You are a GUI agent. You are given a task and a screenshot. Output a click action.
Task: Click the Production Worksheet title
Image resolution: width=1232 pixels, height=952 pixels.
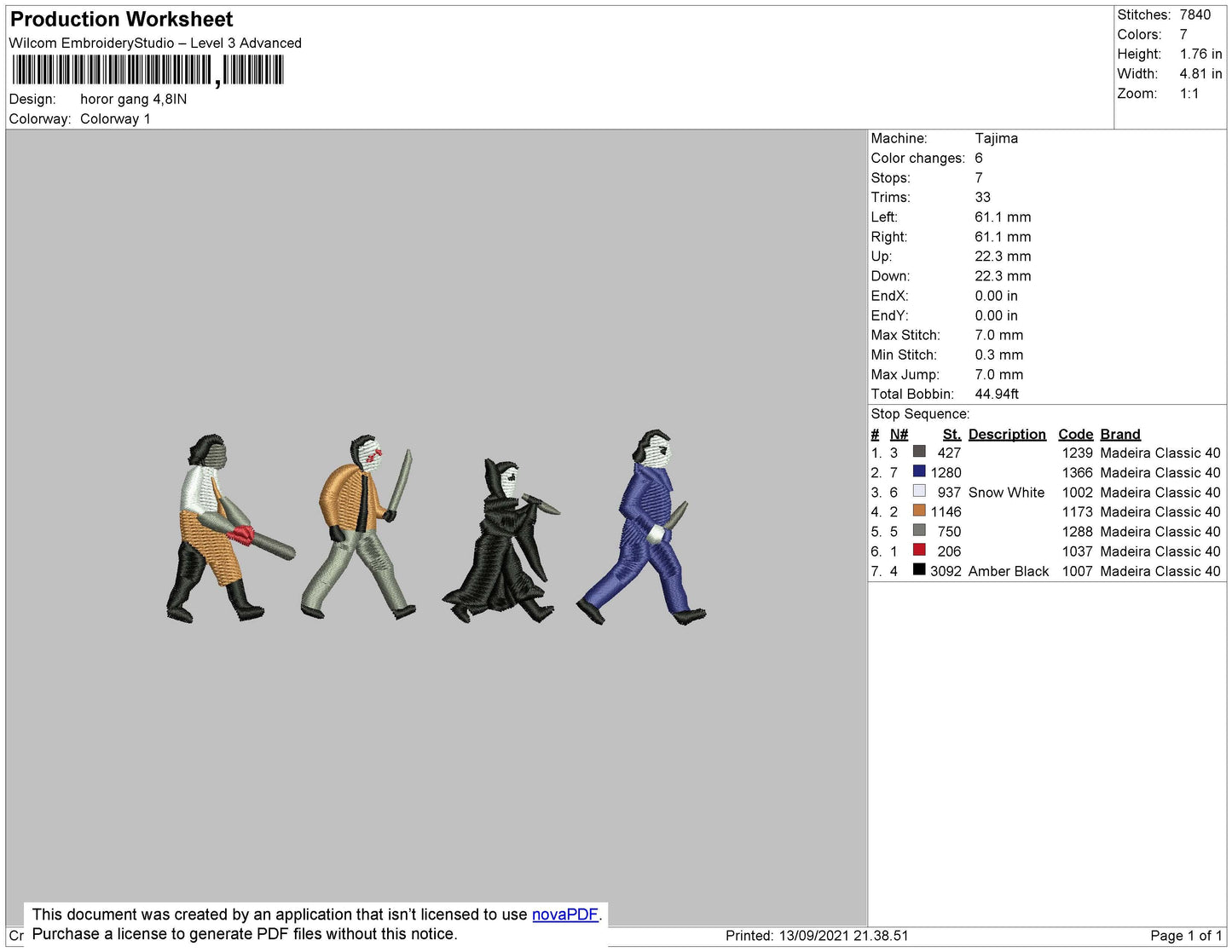click(121, 20)
